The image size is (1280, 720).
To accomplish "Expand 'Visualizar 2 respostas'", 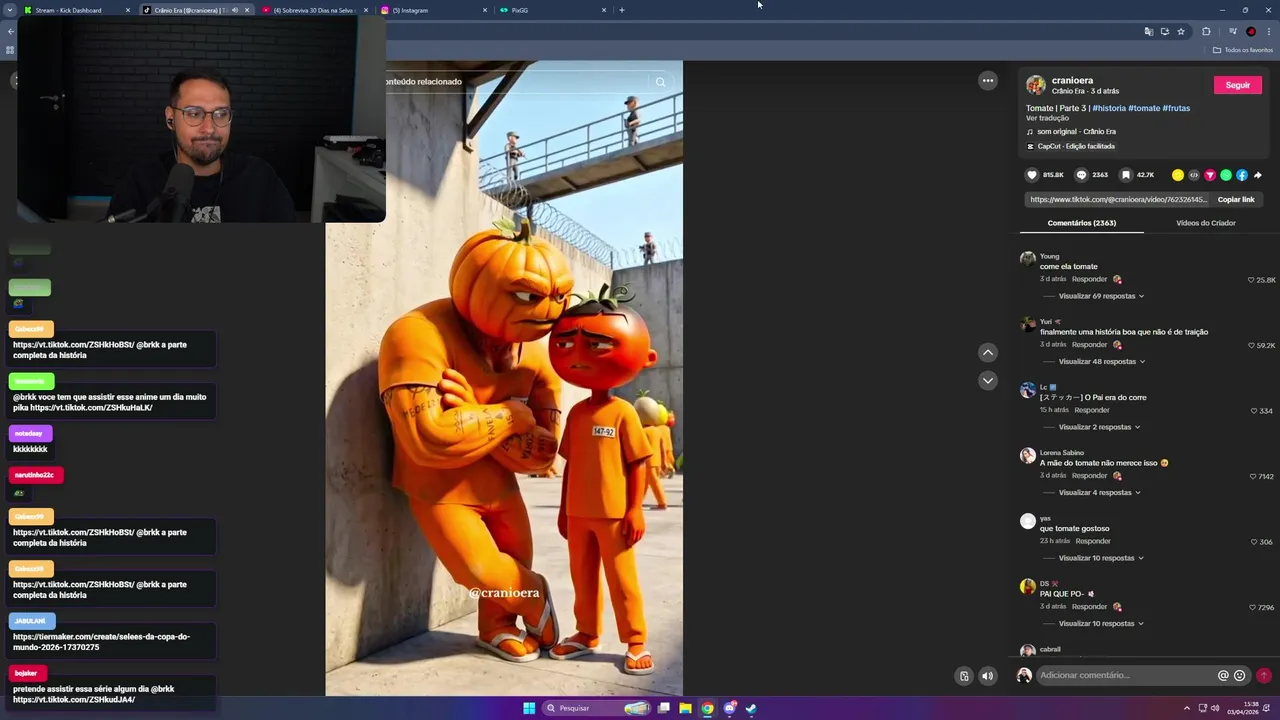I will pos(1099,427).
